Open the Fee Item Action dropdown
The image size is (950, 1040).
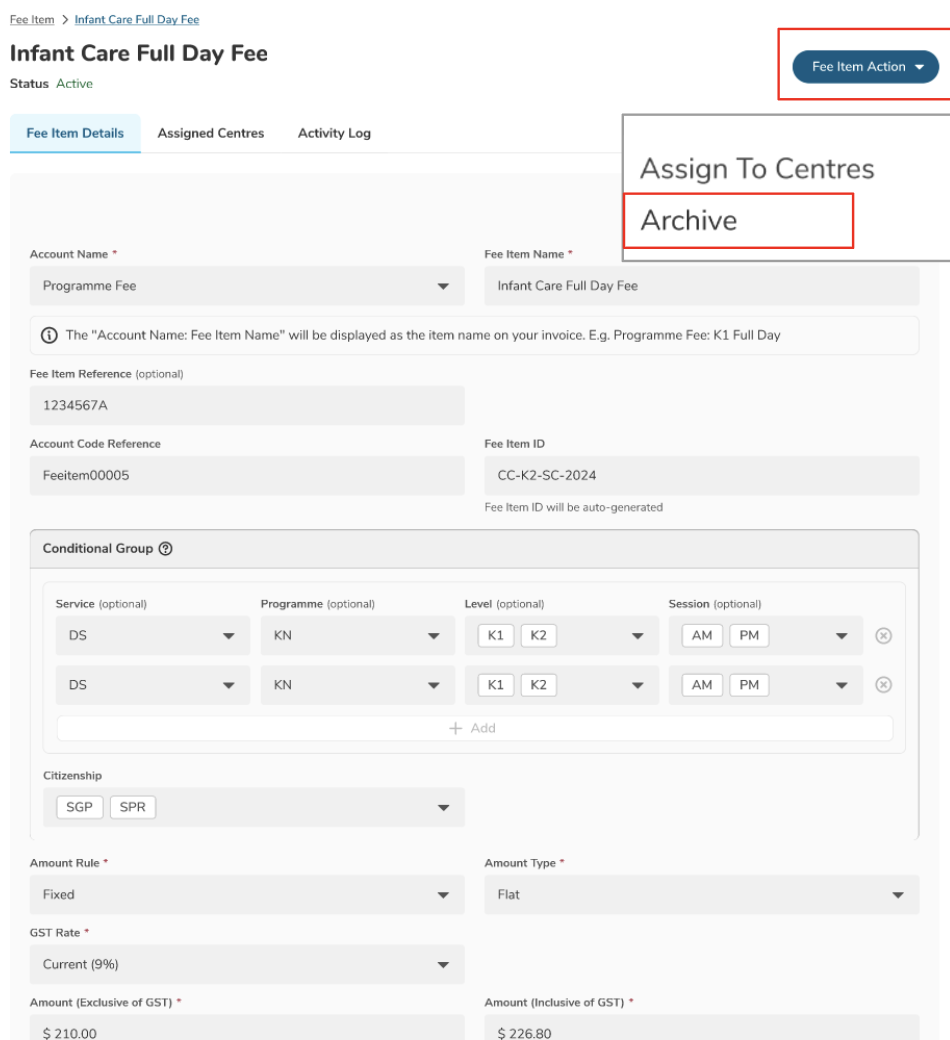865,67
